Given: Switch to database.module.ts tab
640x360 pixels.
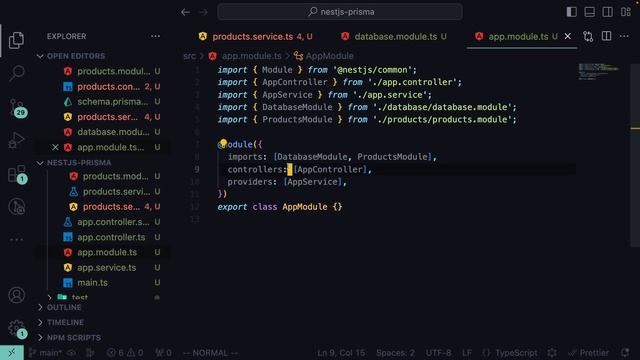Looking at the screenshot, I should coord(394,36).
